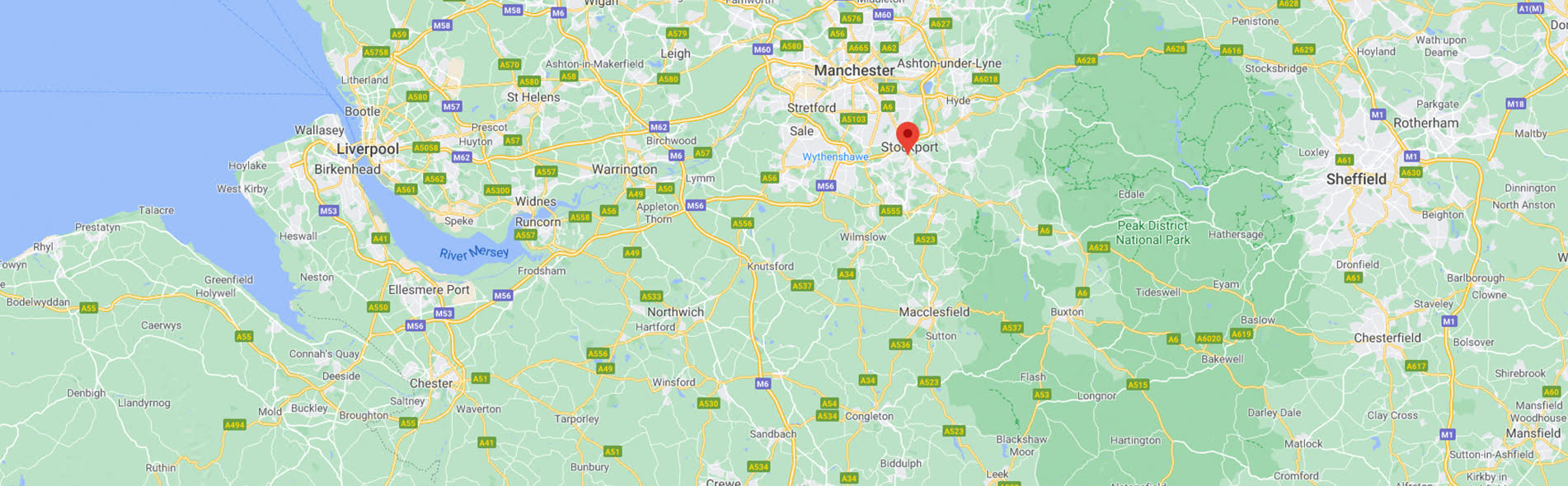Click the A537 road marker near Knutsford

tap(802, 286)
